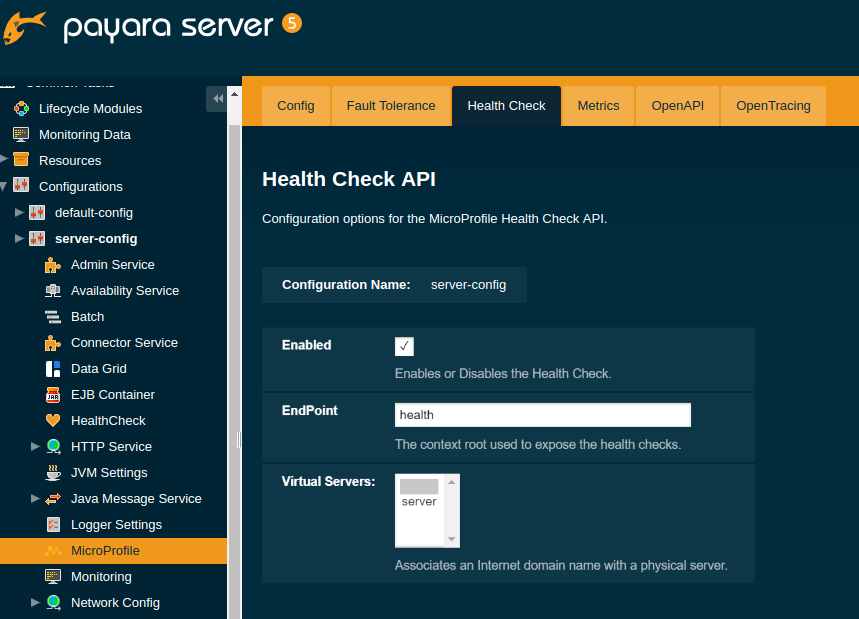Click the JVM Settings coffee cup icon
Viewport: 859px width, 619px height.
tap(53, 472)
